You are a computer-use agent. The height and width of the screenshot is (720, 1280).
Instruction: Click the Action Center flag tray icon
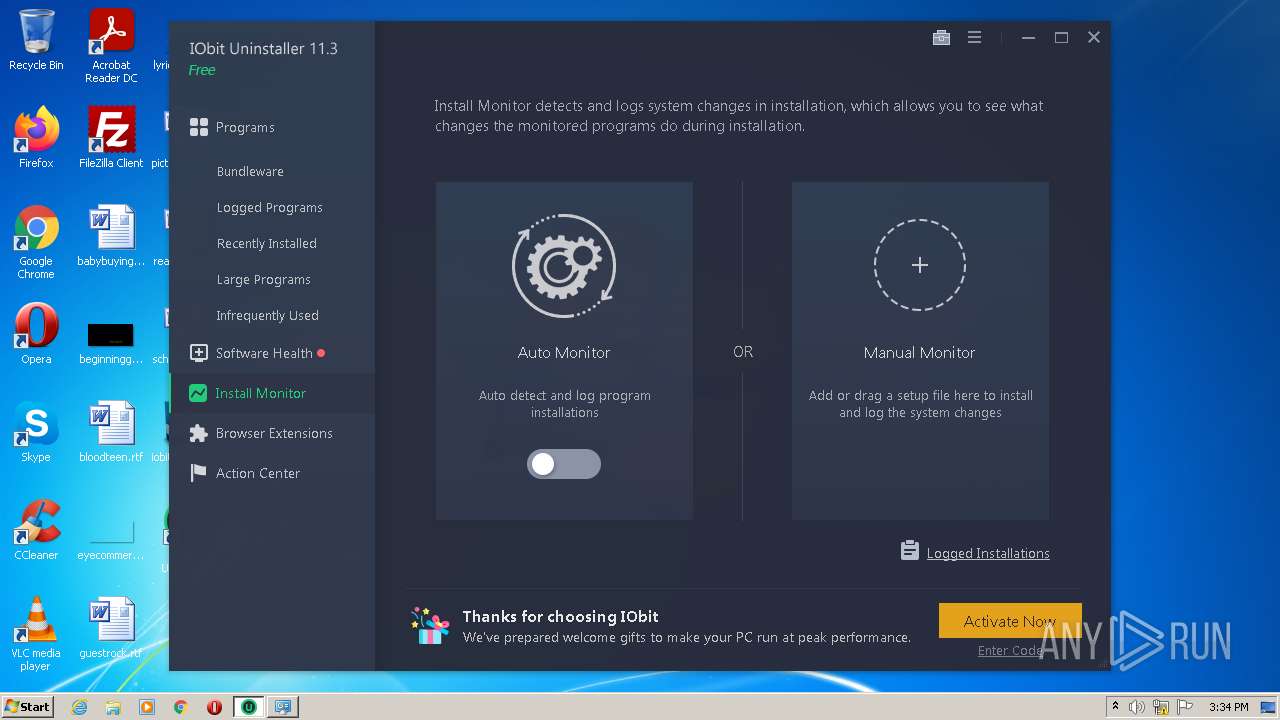coord(1184,707)
